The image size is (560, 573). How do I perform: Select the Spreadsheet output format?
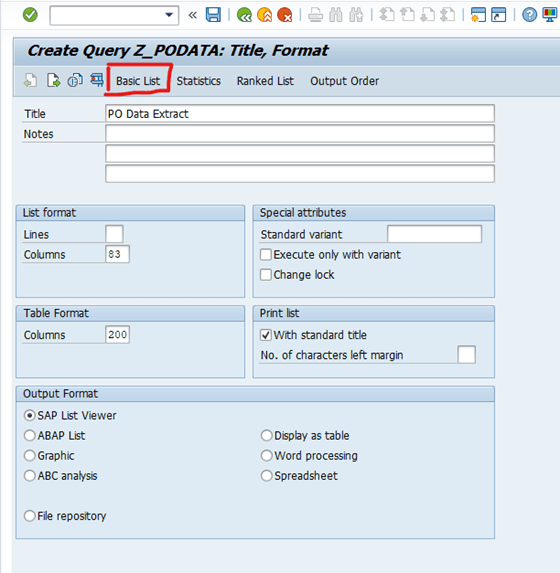click(266, 476)
